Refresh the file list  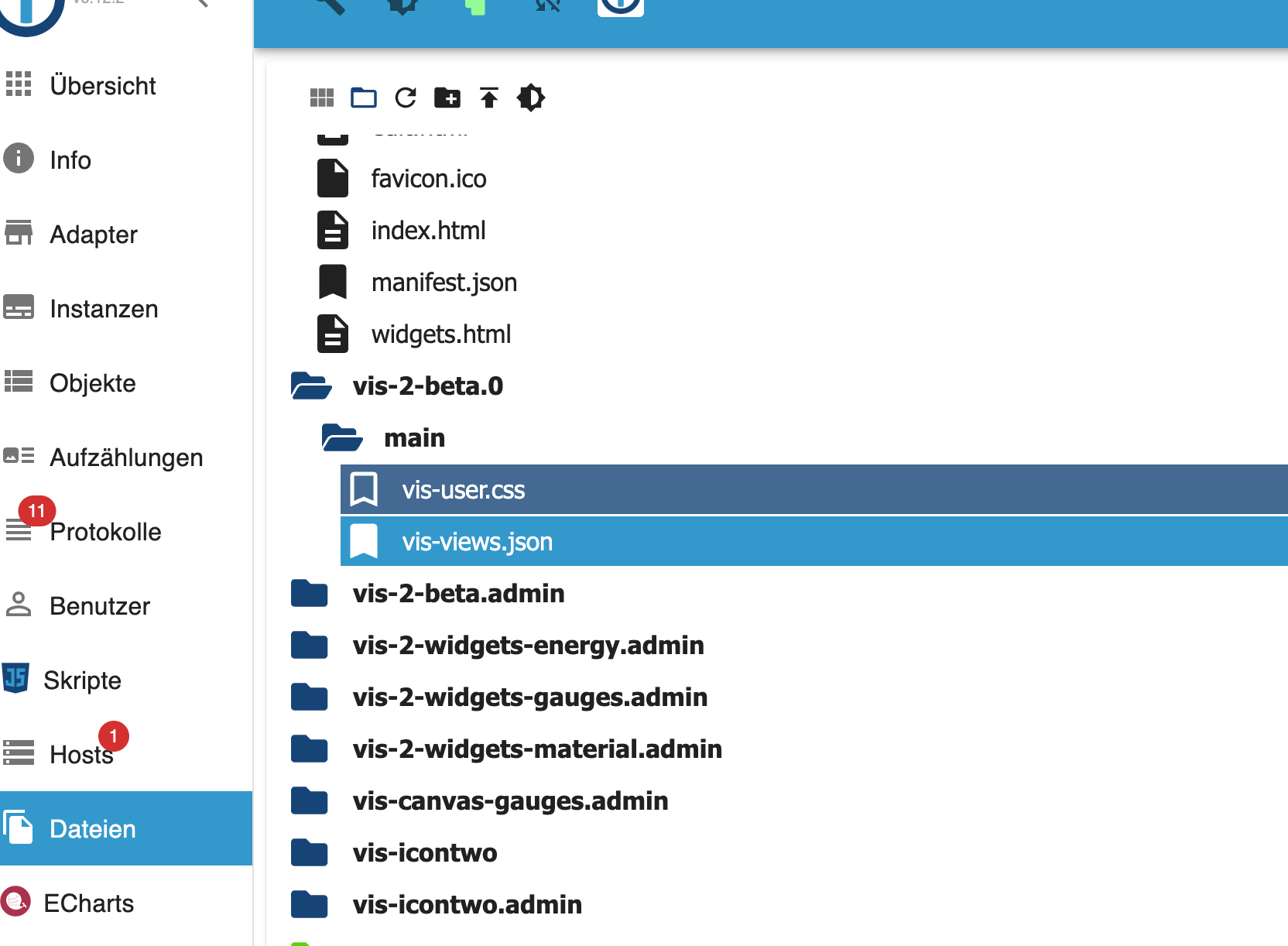tap(406, 98)
